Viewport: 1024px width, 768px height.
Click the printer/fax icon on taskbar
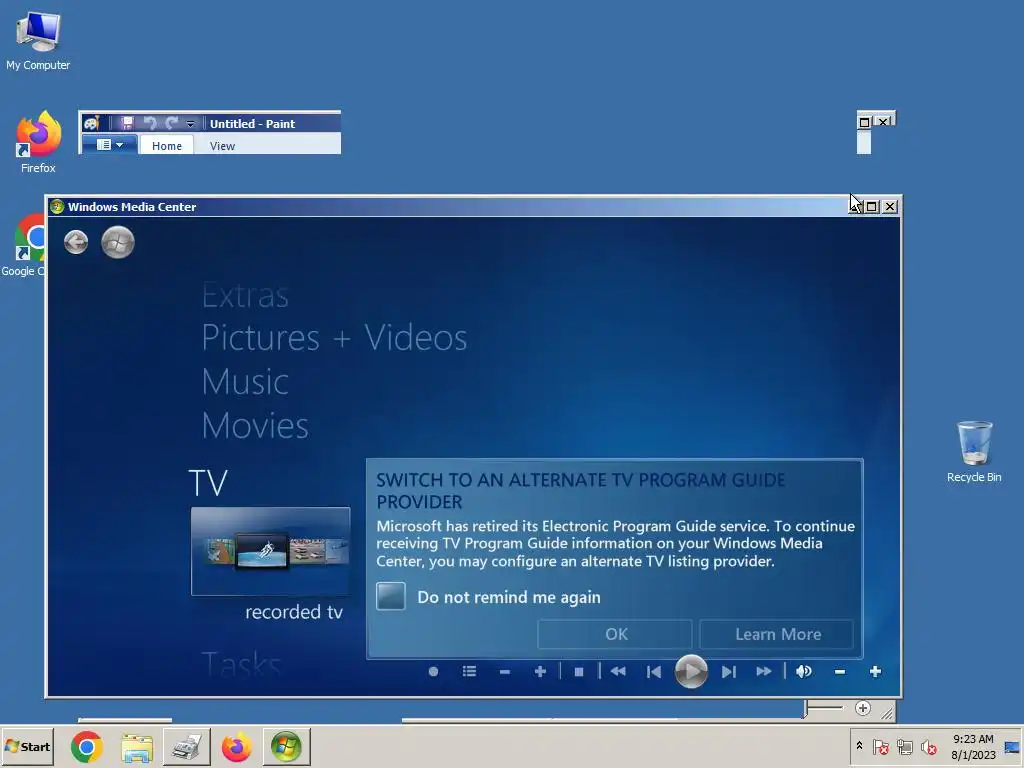click(186, 747)
